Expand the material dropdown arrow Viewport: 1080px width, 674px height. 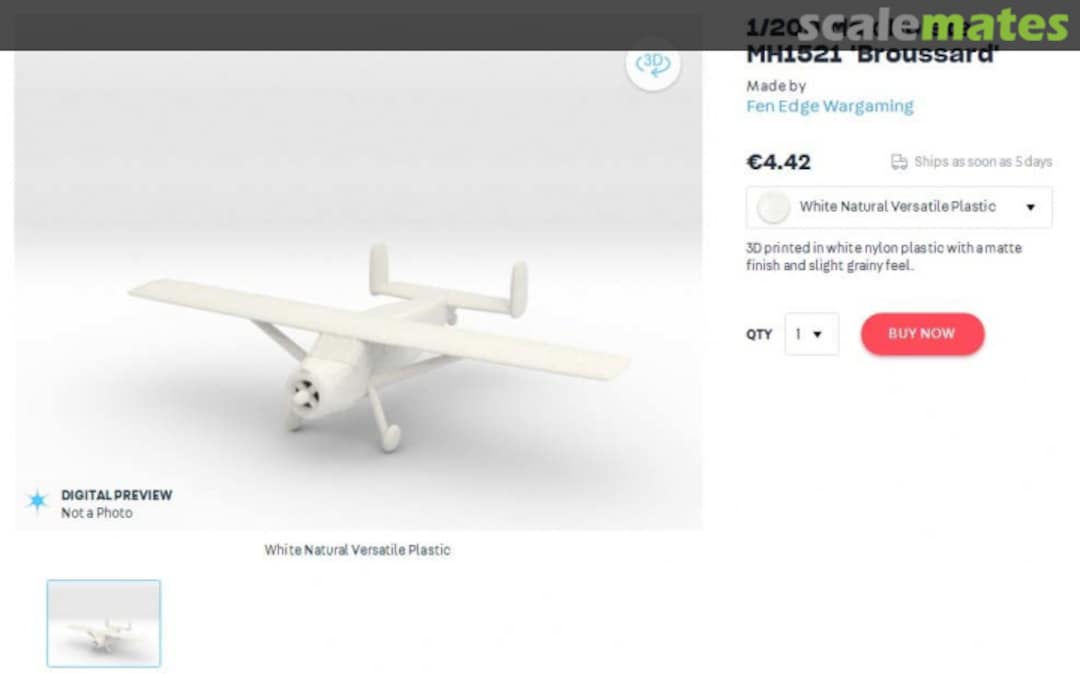pyautogui.click(x=1030, y=207)
